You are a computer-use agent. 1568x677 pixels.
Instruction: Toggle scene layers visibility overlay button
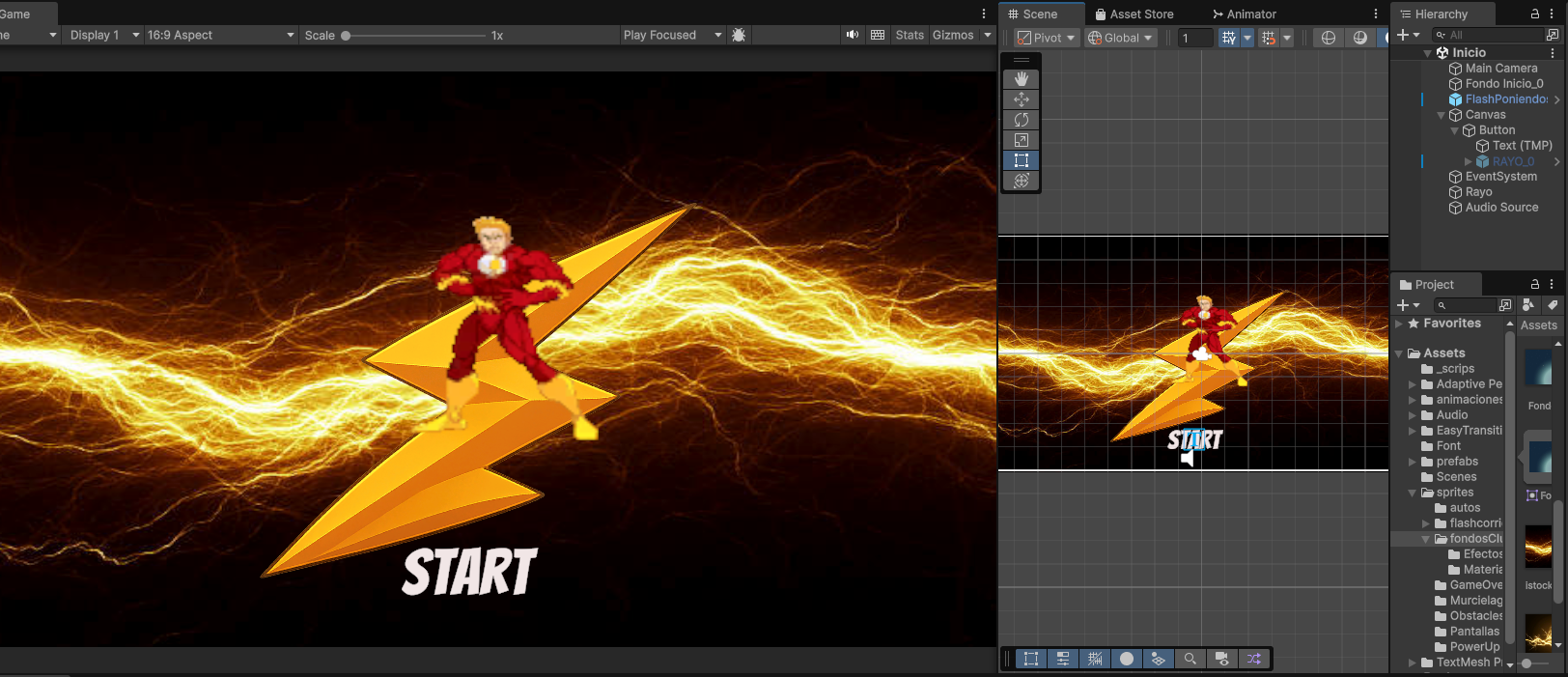click(1158, 659)
